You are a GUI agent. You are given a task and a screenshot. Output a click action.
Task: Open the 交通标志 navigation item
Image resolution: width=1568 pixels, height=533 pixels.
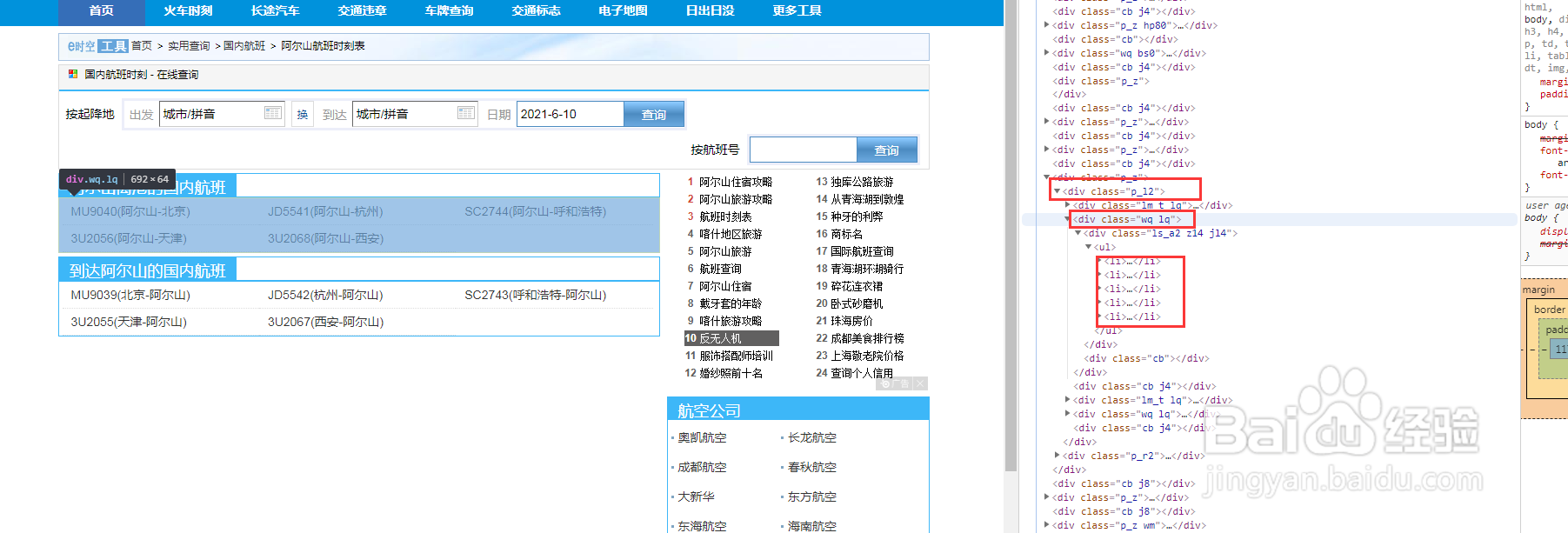tap(536, 11)
